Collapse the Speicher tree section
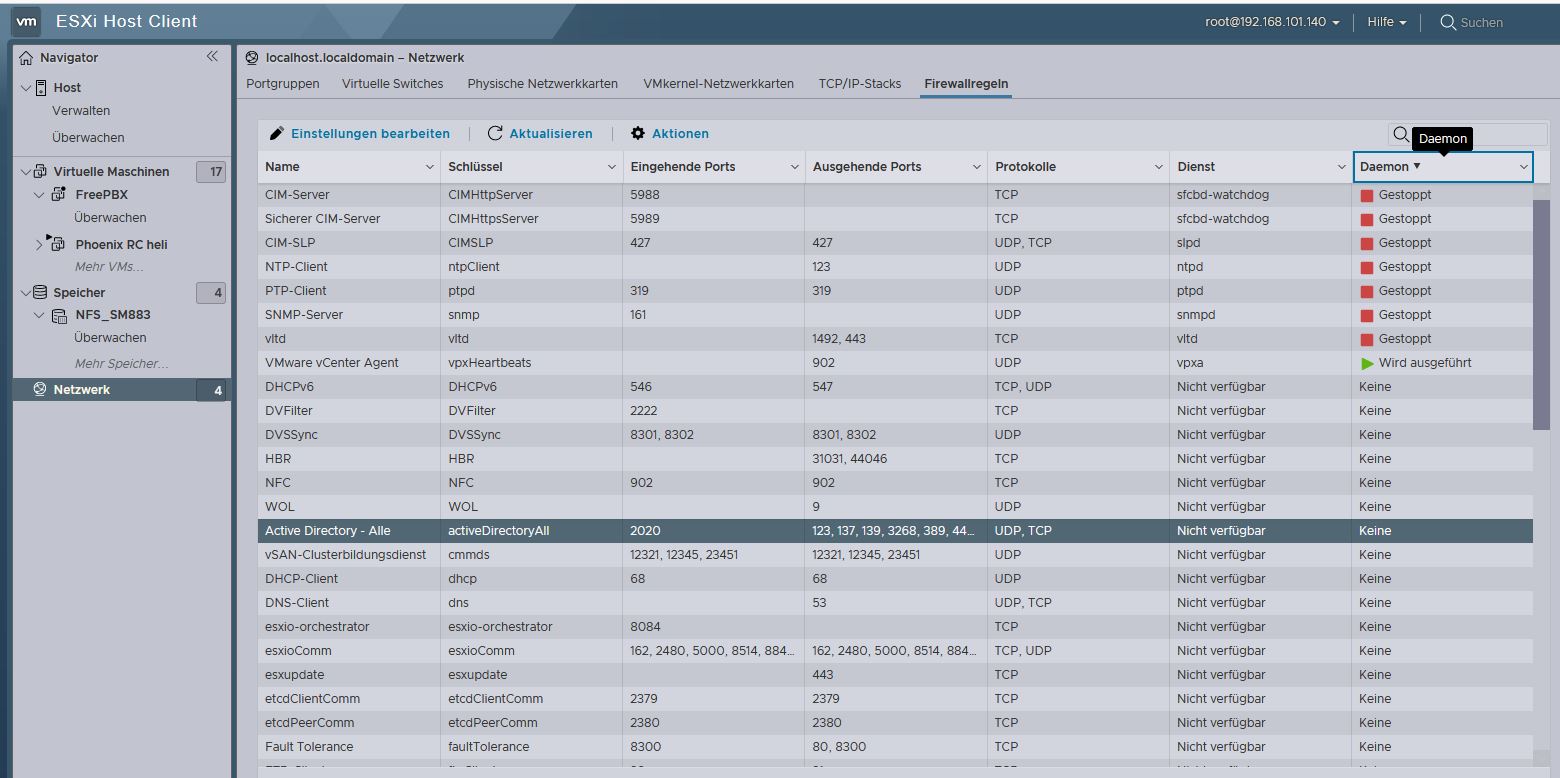Screen dimensions: 1560x778 point(26,293)
